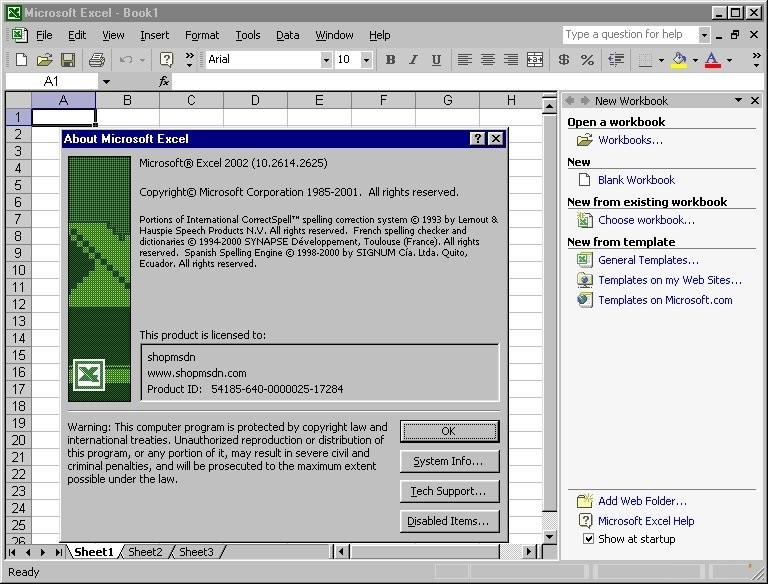Click the Choose workbook link

646,220
